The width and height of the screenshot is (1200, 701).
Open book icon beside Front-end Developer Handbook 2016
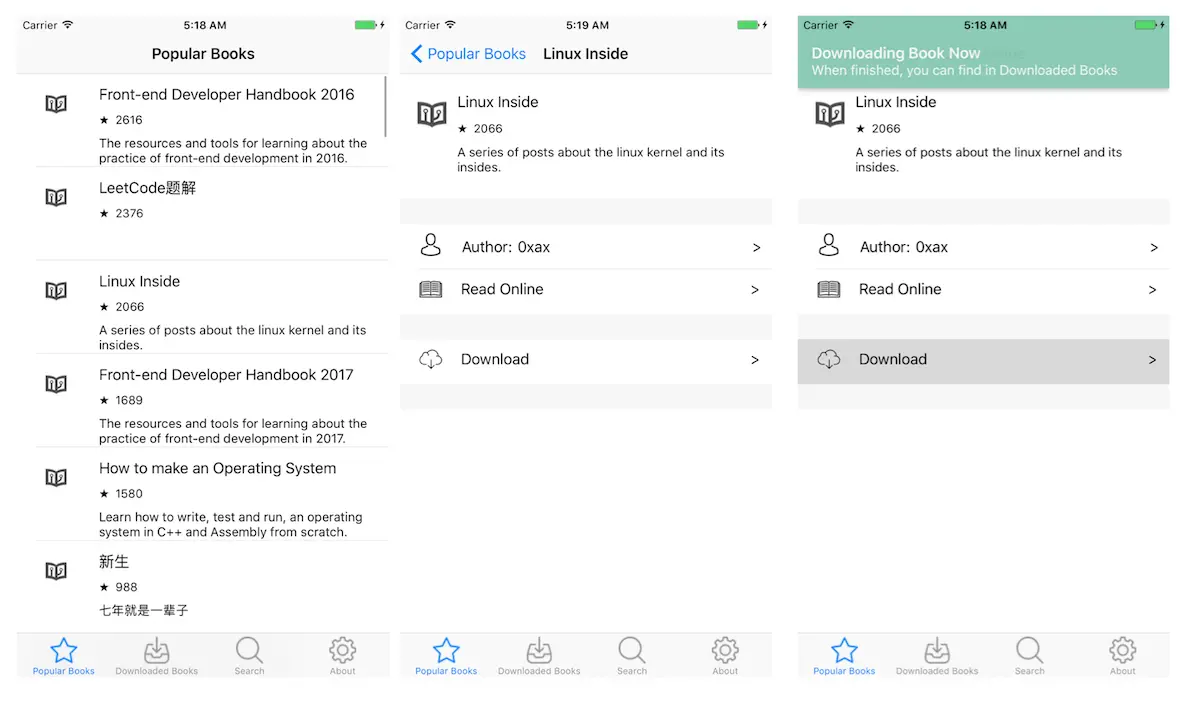click(56, 104)
